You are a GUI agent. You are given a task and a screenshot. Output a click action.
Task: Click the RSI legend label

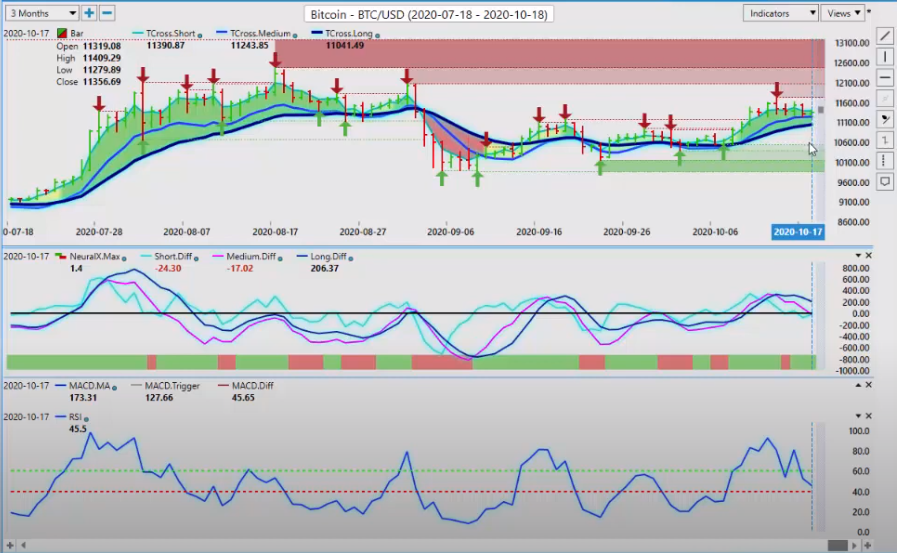tap(76, 416)
